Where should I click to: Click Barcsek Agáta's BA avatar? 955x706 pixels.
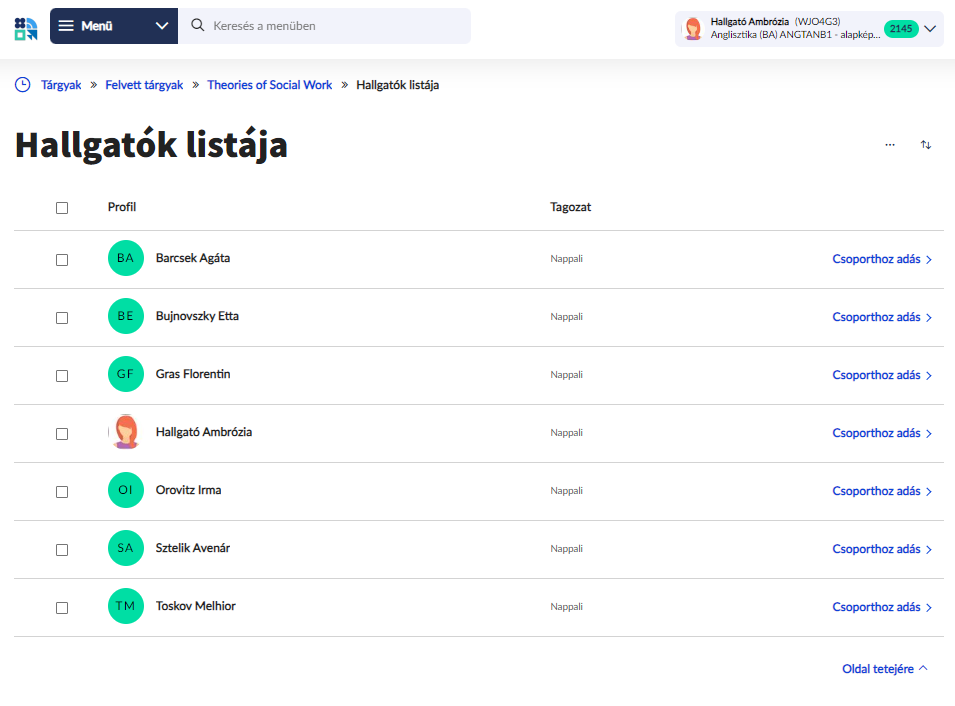coord(125,258)
